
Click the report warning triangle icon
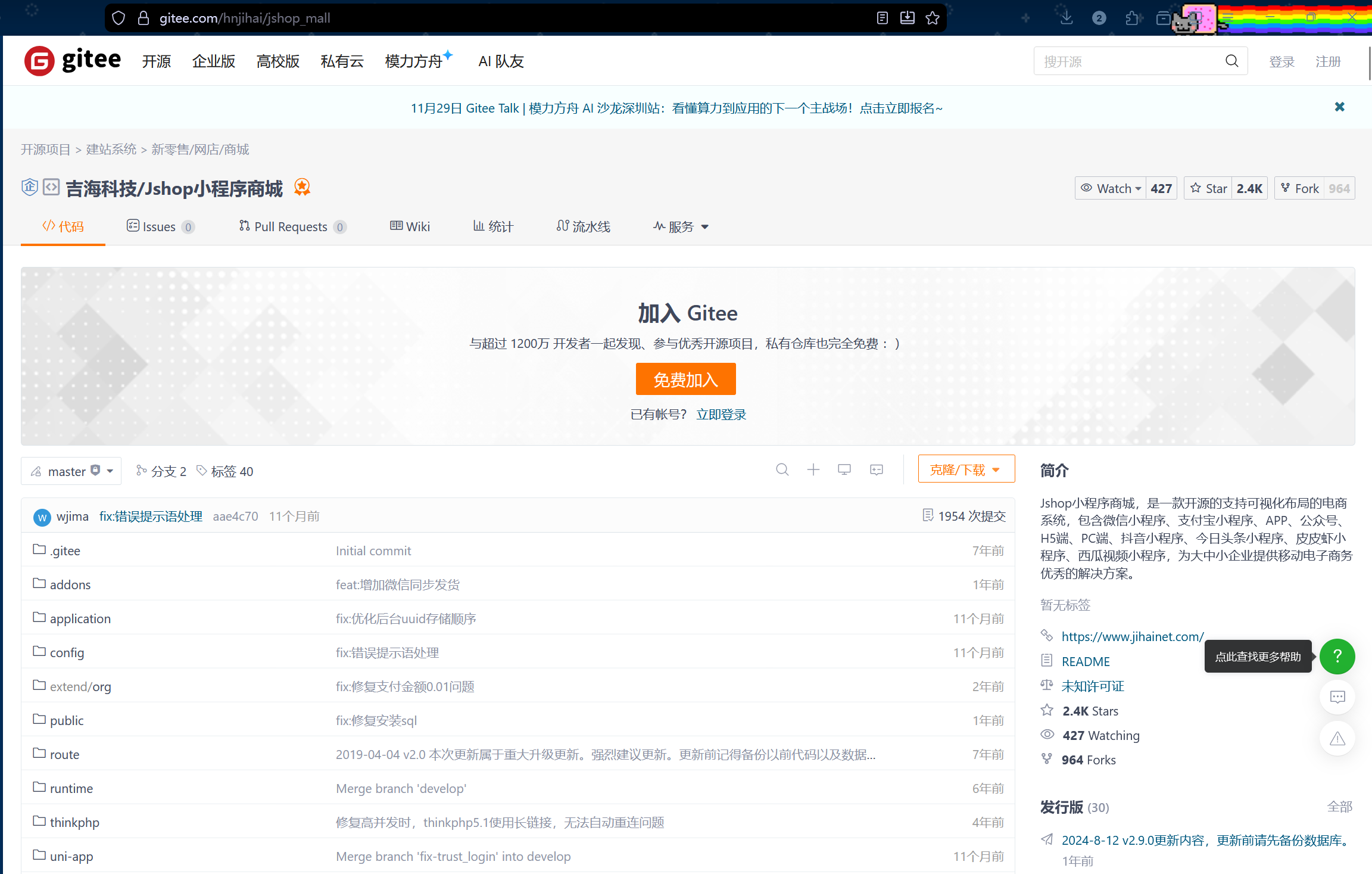point(1337,738)
